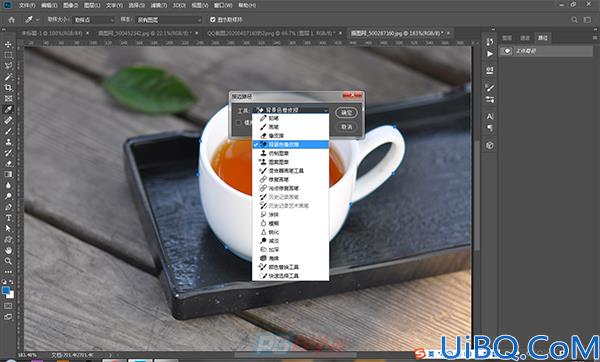Select the Type tool
Image resolution: width=600 pixels, height=362 pixels.
(x=8, y=218)
